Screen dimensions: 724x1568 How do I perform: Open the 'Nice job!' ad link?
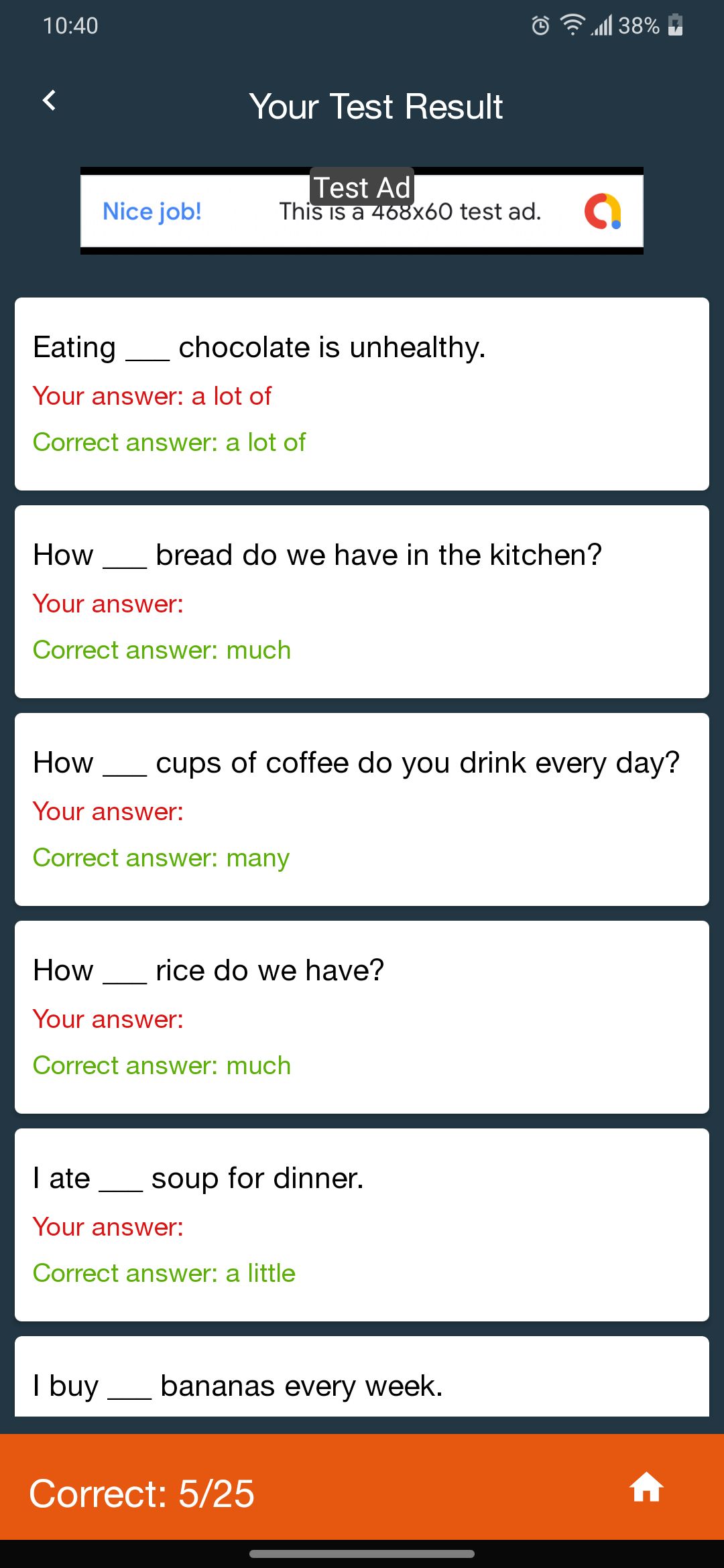click(x=152, y=212)
